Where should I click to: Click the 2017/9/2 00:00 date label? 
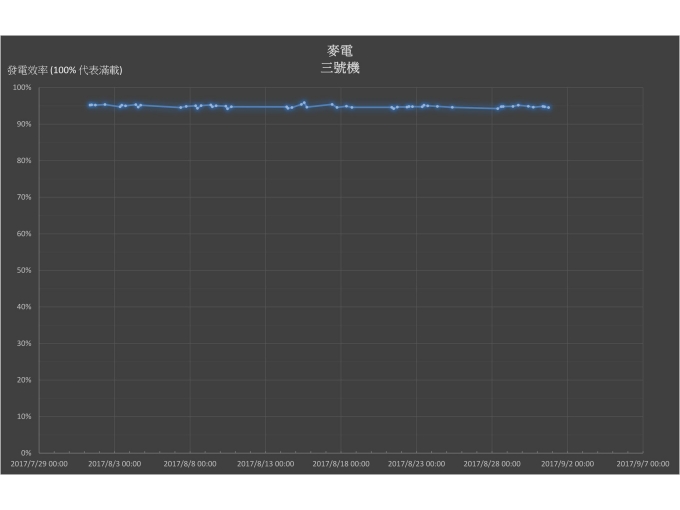(567, 464)
